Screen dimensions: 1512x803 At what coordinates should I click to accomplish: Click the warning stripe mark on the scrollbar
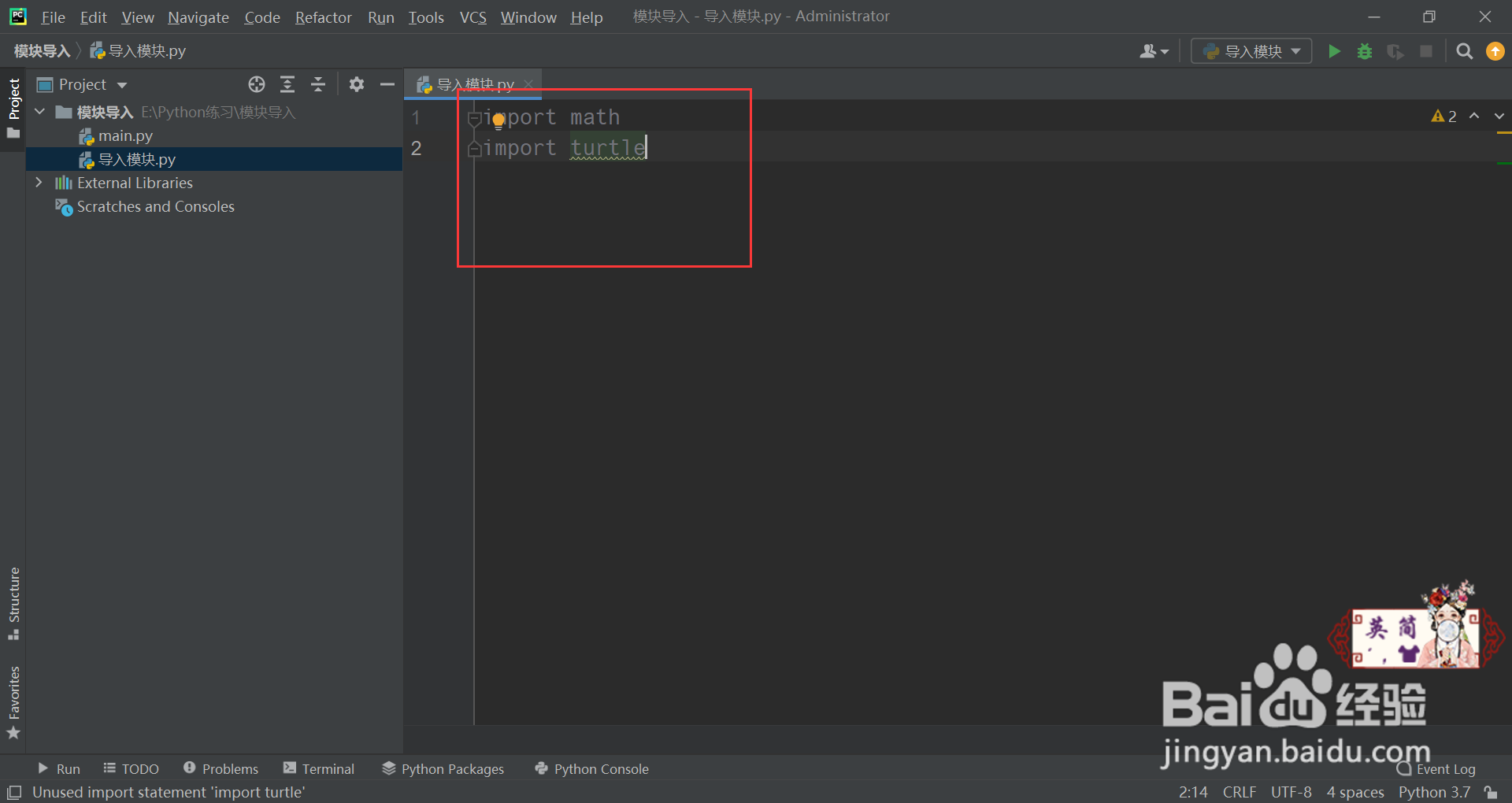[1503, 133]
